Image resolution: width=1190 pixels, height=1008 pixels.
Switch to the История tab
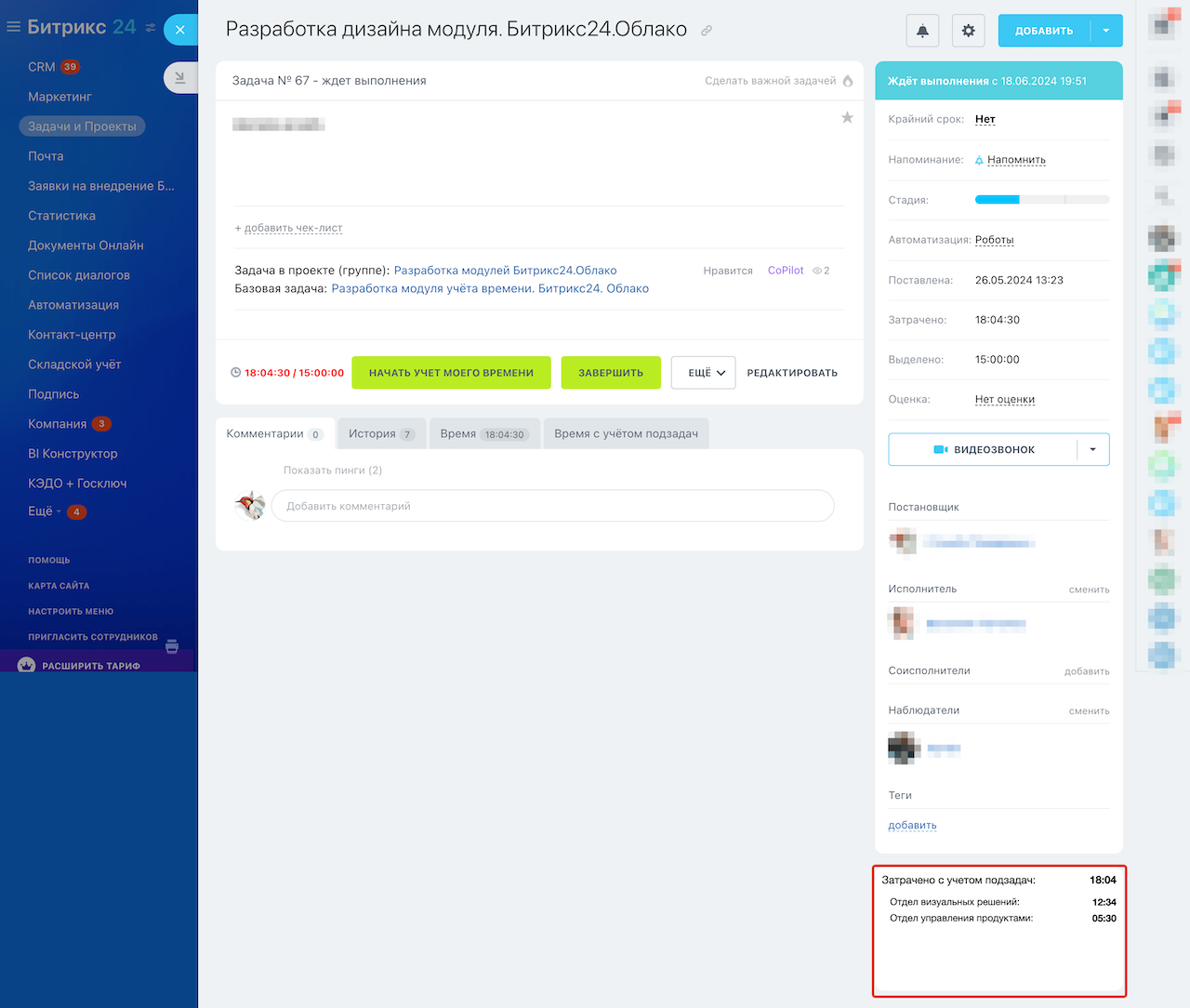(x=382, y=434)
